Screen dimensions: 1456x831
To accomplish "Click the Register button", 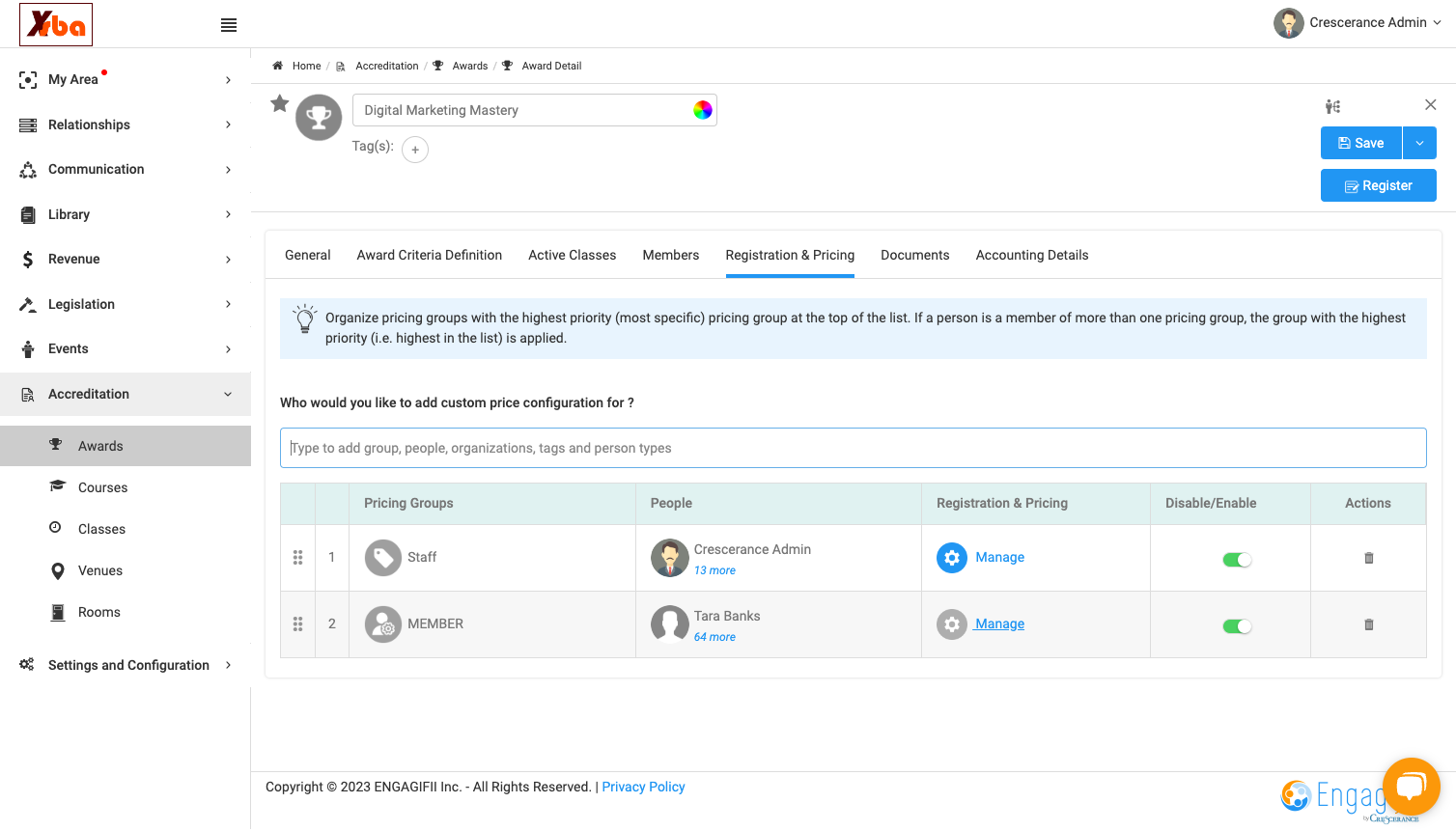I will [1379, 185].
